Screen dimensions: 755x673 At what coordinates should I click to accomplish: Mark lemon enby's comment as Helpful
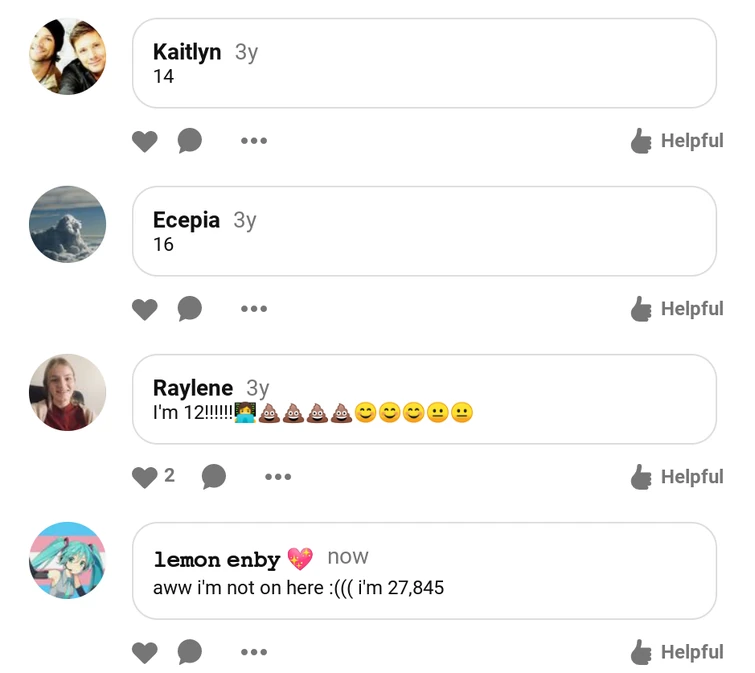pyautogui.click(x=677, y=652)
